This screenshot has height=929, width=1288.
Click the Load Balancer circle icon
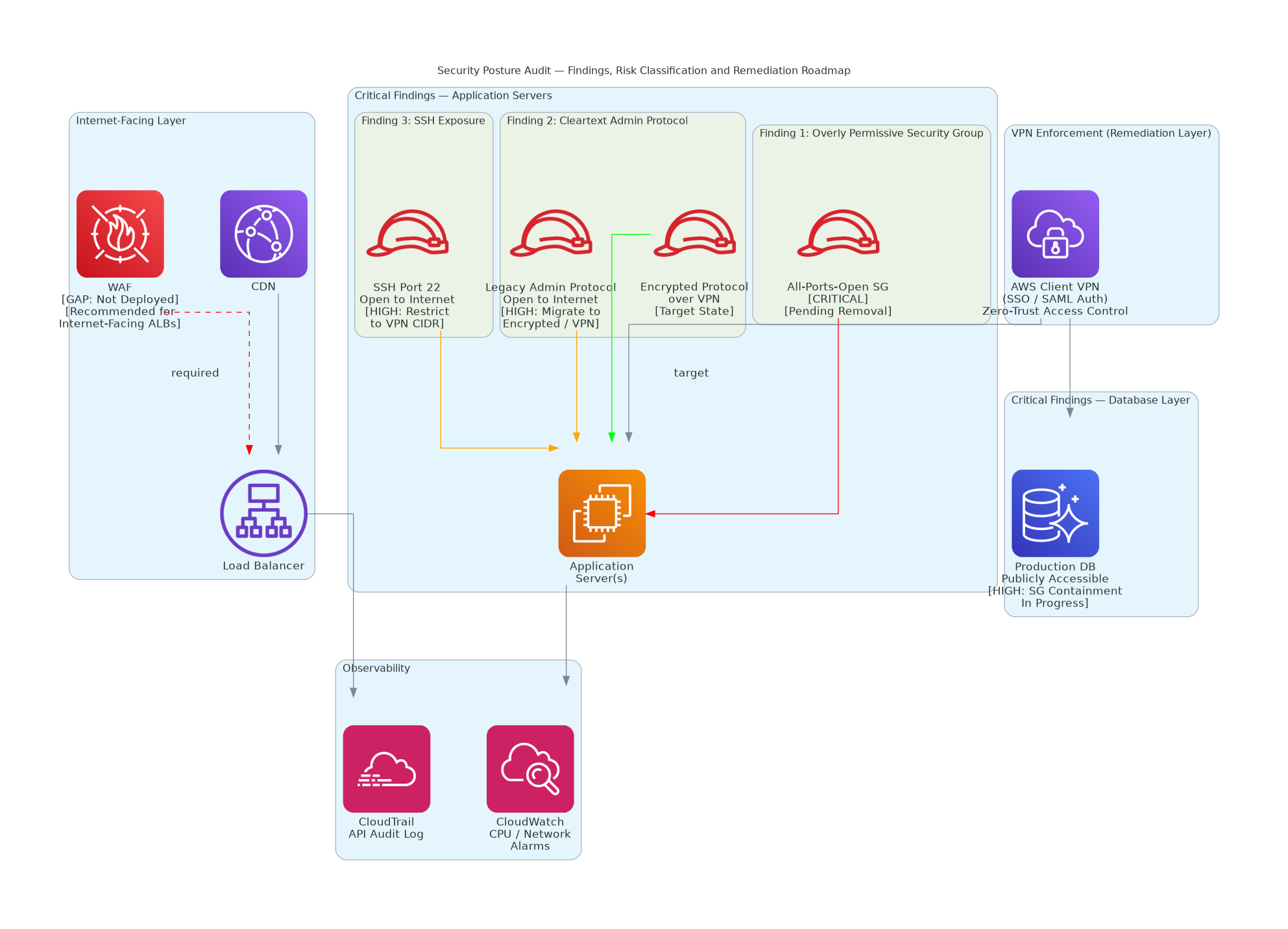click(x=263, y=513)
